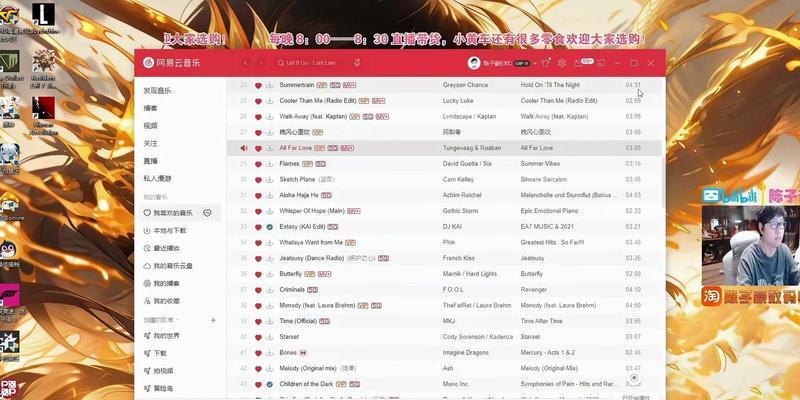This screenshot has width=800, height=400.
Task: Start heartbeat mode icon beside 我喜欢的音乐
Action: pyautogui.click(x=207, y=213)
